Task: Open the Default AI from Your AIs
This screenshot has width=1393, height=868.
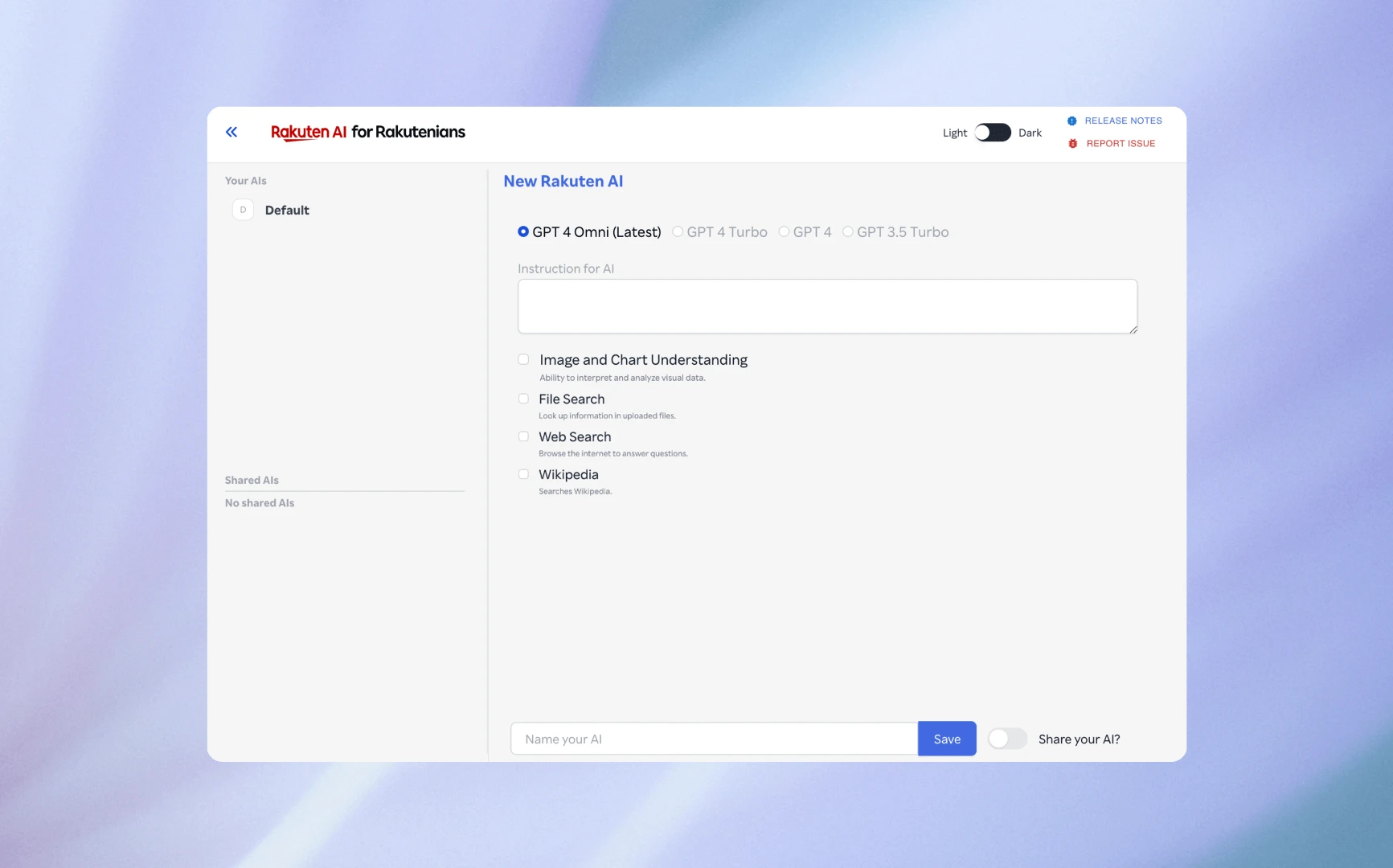Action: (287, 210)
